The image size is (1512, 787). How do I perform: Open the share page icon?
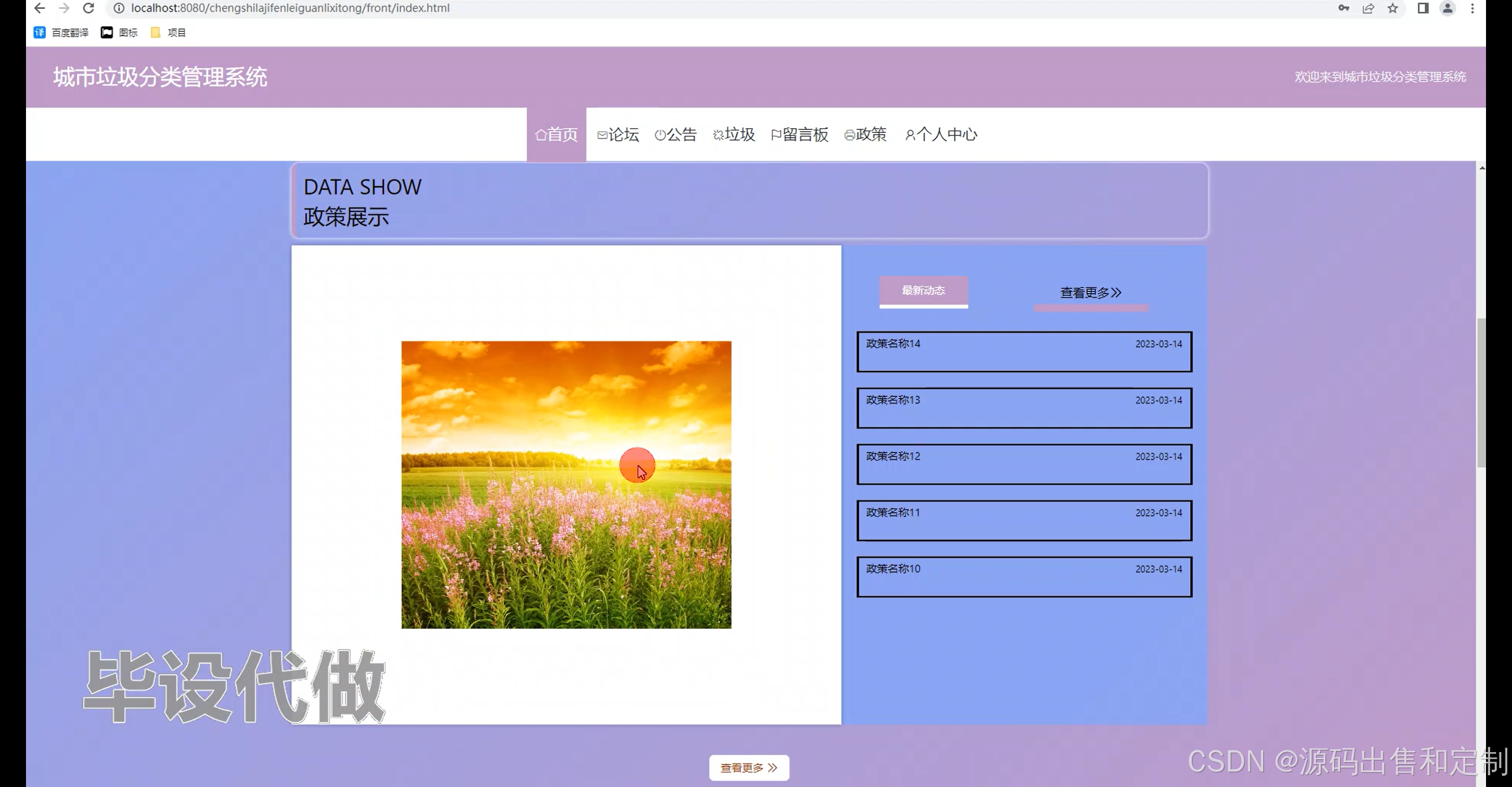1368,8
